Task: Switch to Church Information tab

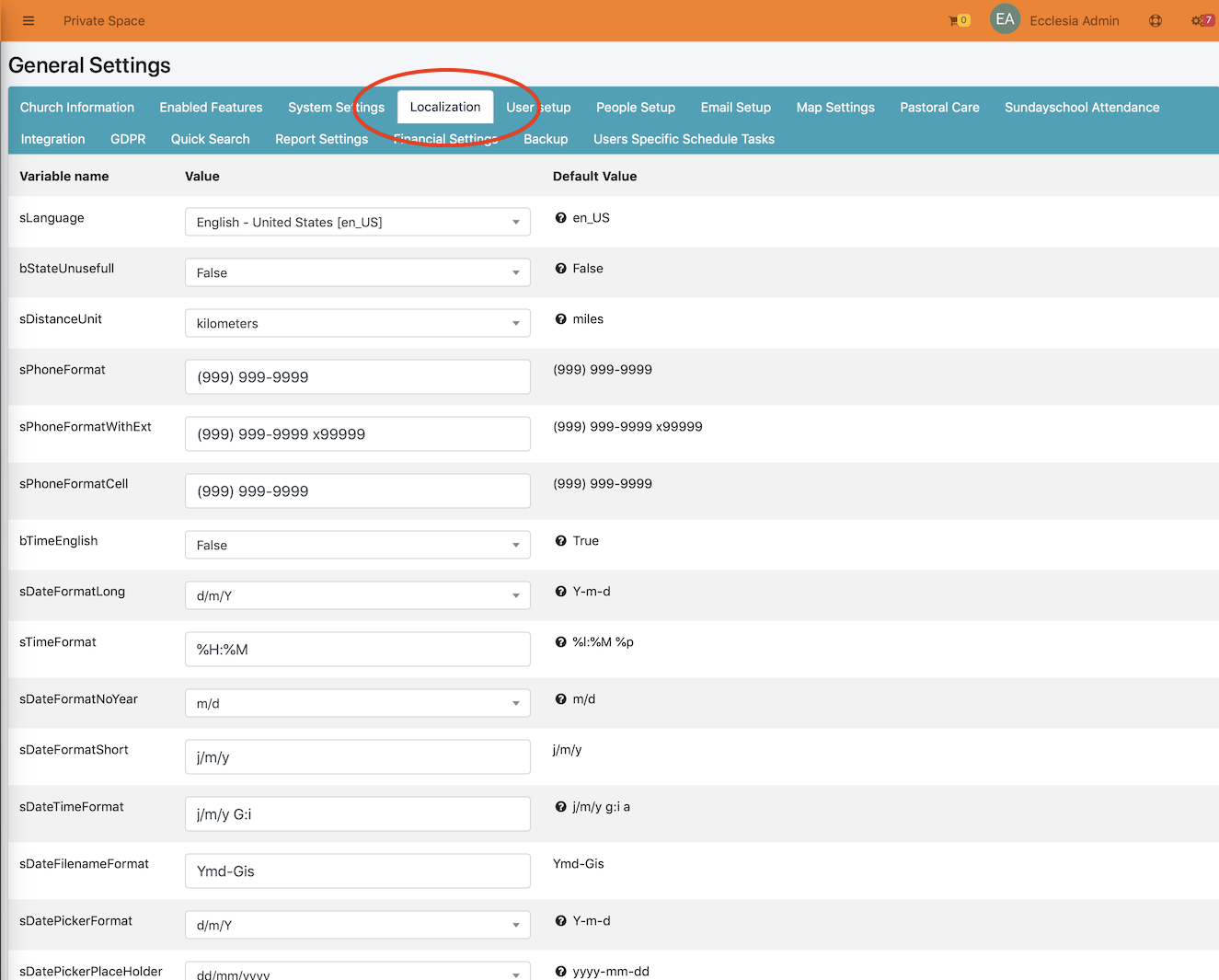Action: tap(77, 108)
